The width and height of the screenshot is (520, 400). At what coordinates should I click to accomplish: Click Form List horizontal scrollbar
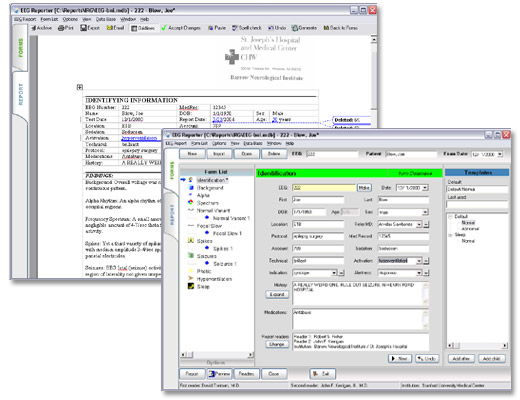pyautogui.click(x=217, y=355)
